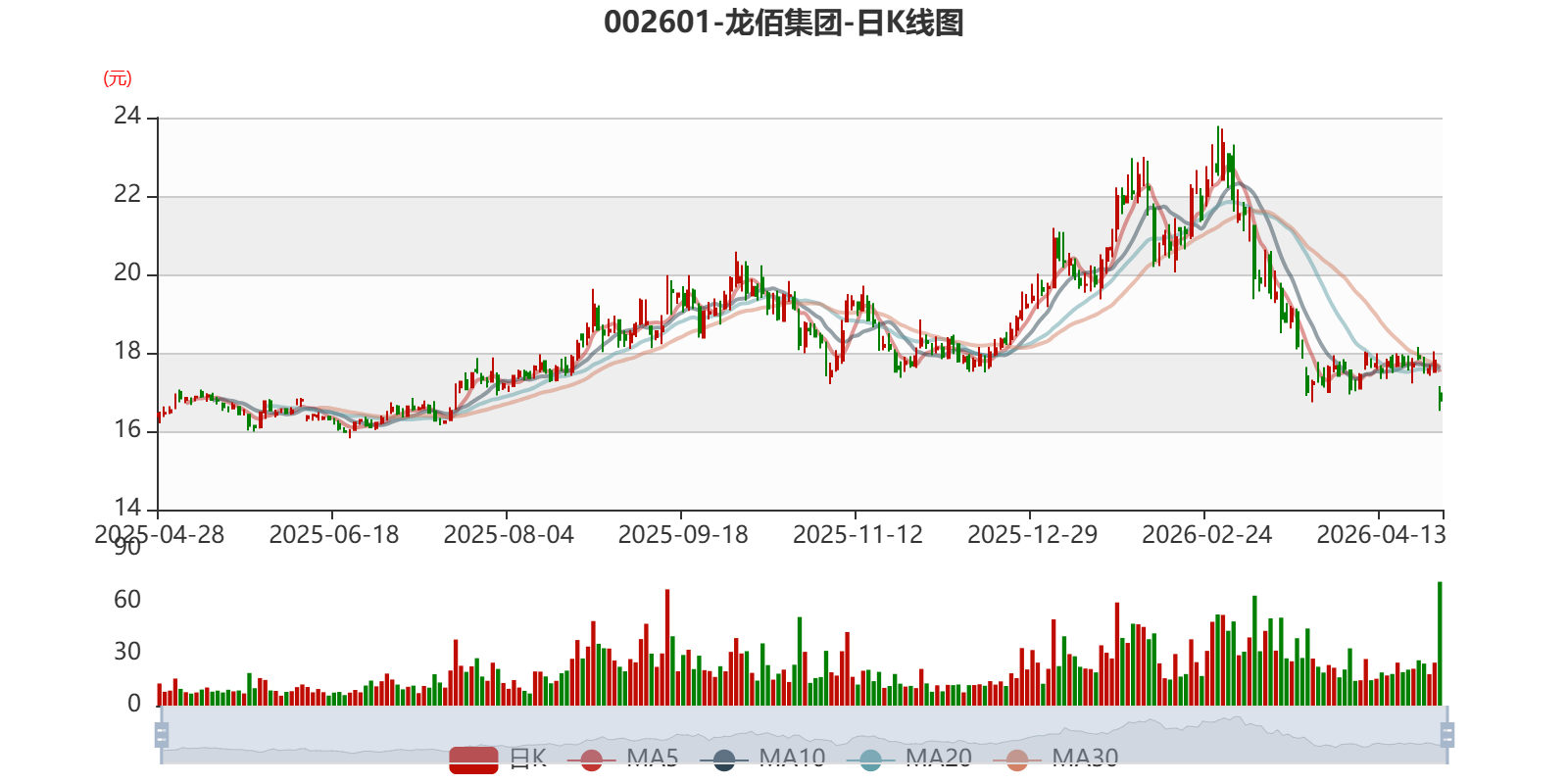Grab the right handle of zoom slider
The image size is (1568, 784).
click(1446, 735)
